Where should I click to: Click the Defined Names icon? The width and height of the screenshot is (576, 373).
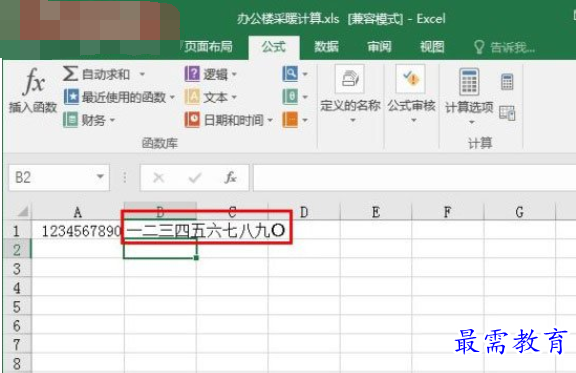coord(349,79)
